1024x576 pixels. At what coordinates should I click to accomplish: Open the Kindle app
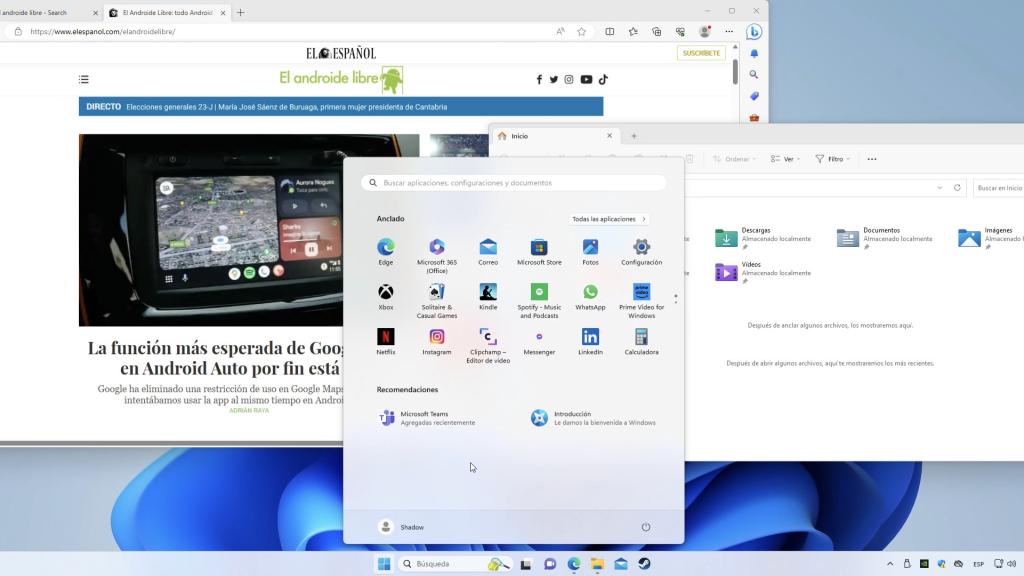[488, 296]
